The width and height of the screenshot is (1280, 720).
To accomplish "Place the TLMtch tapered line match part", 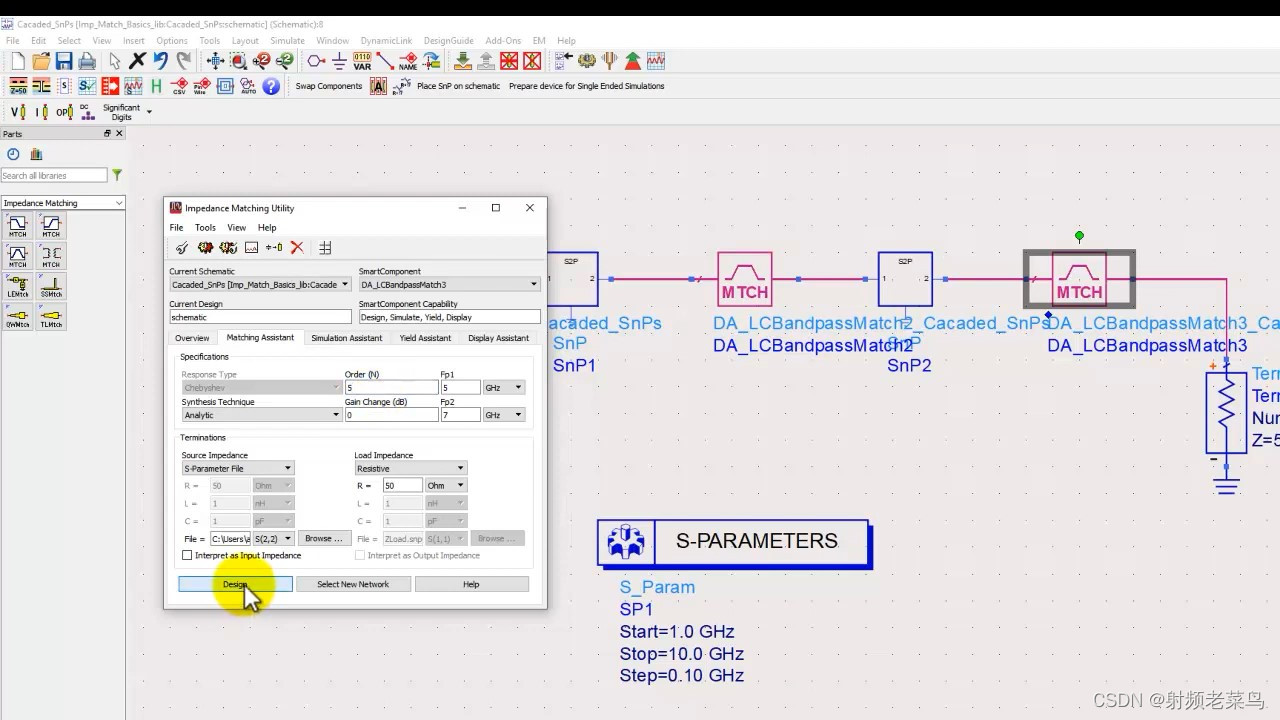I will pyautogui.click(x=50, y=316).
